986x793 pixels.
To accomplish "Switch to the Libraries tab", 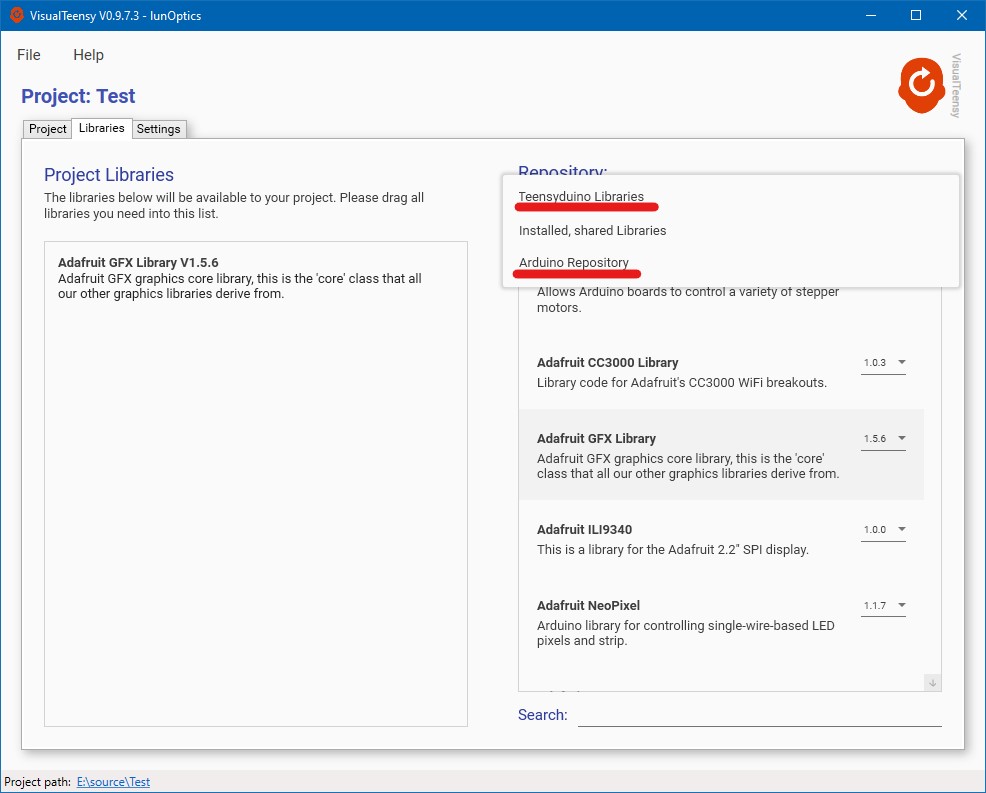I will tap(102, 128).
